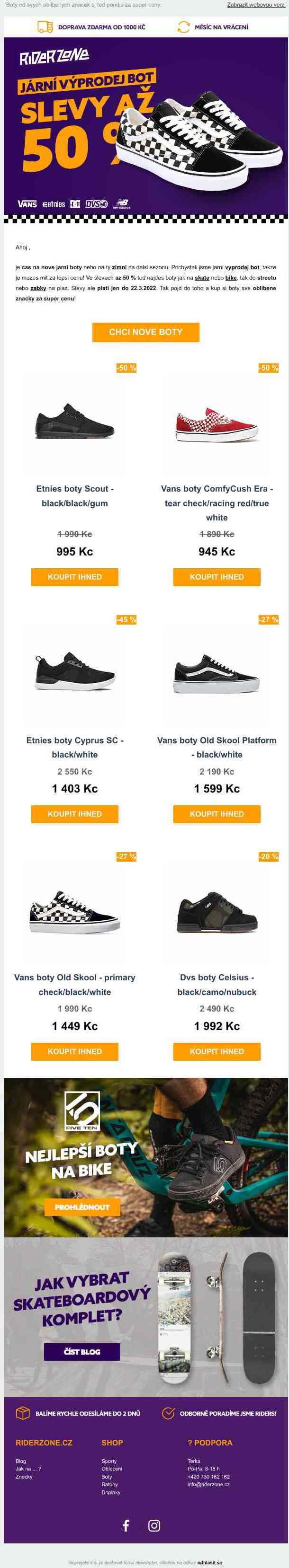Click the vyprodej bot link in text

click(242, 267)
